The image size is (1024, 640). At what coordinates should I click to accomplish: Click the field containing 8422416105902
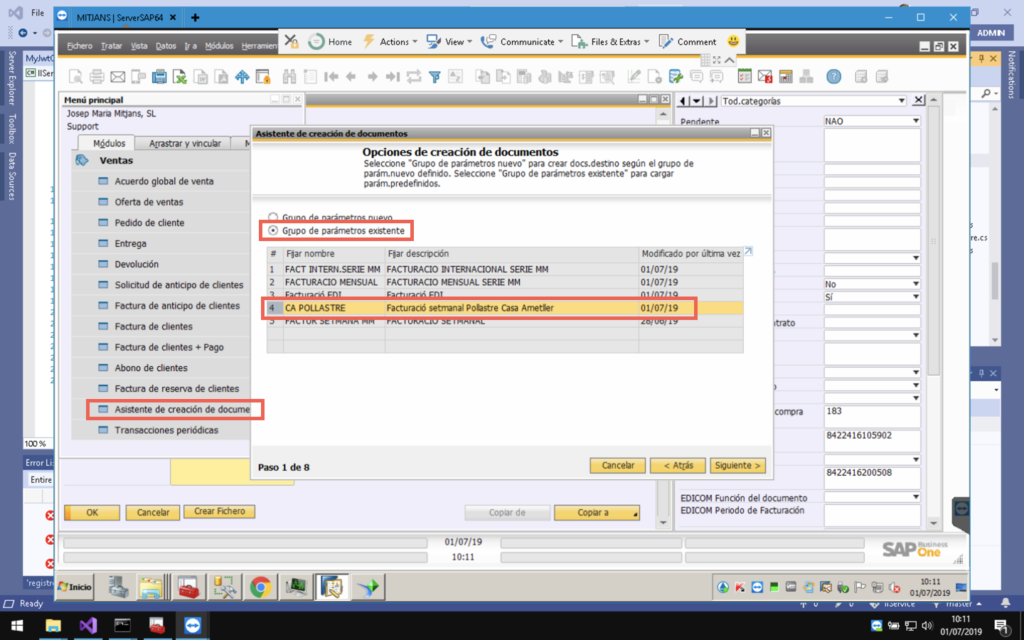coord(872,440)
